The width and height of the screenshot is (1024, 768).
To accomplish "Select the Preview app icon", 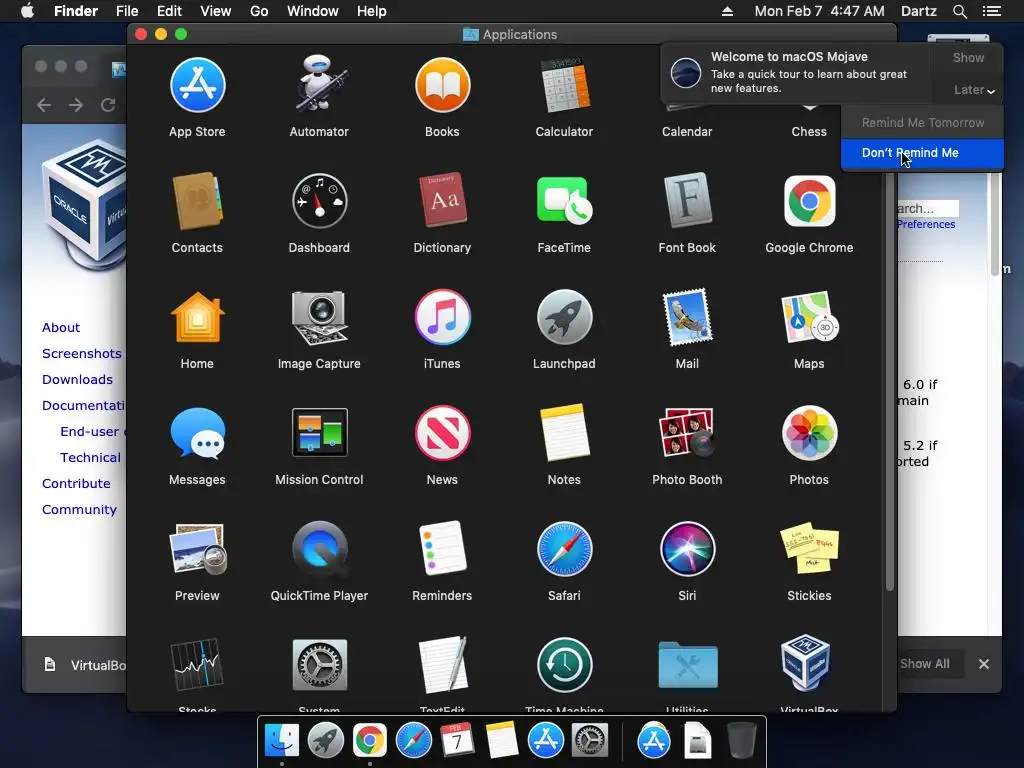I will click(197, 549).
